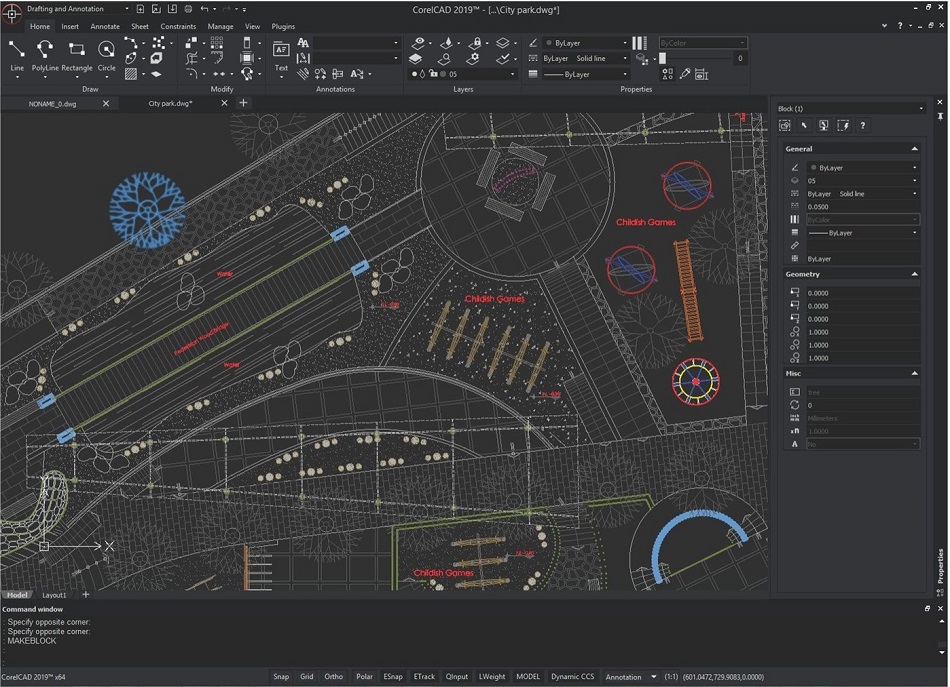950x687 pixels.
Task: Add a new document tab with plus
Action: coord(243,103)
